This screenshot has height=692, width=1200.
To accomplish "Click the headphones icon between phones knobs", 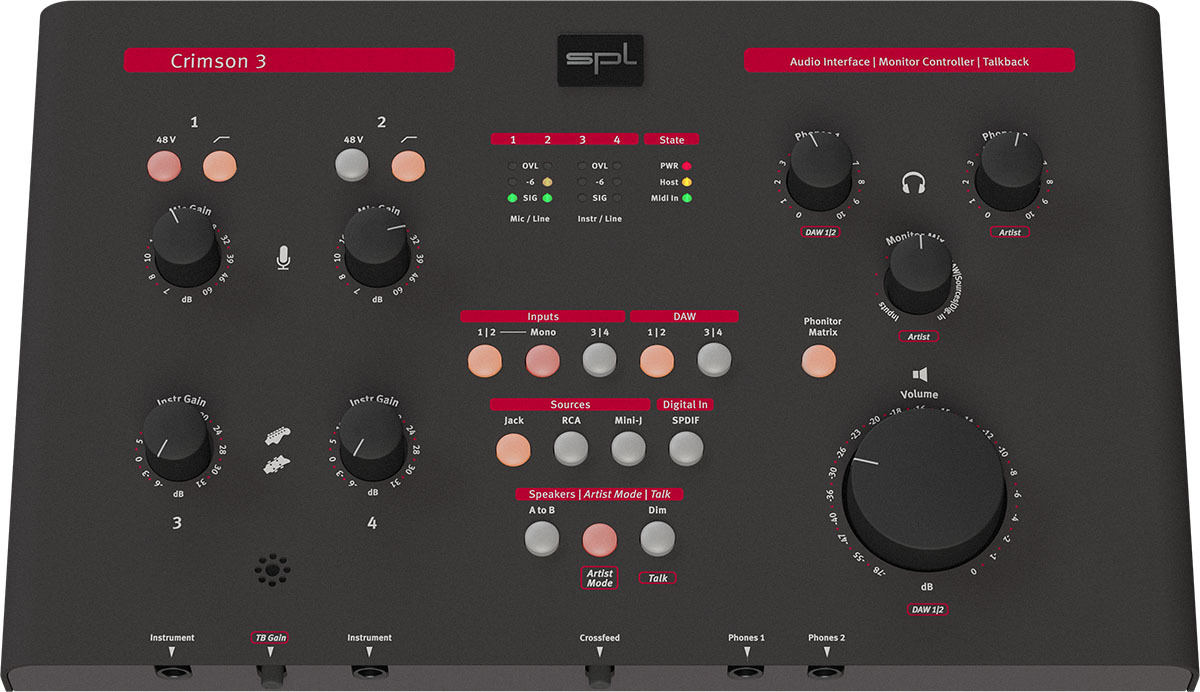I will click(x=911, y=184).
